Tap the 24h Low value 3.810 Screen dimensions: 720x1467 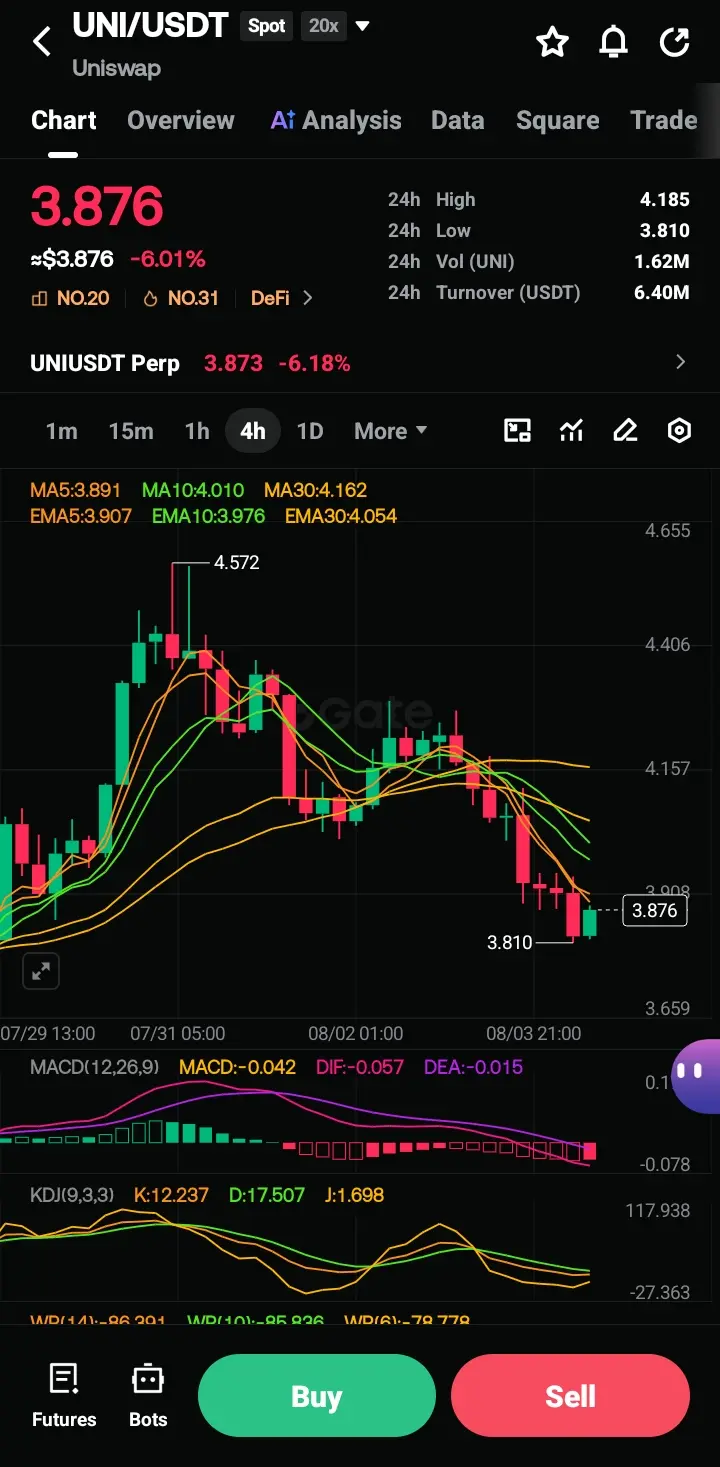[x=665, y=231]
